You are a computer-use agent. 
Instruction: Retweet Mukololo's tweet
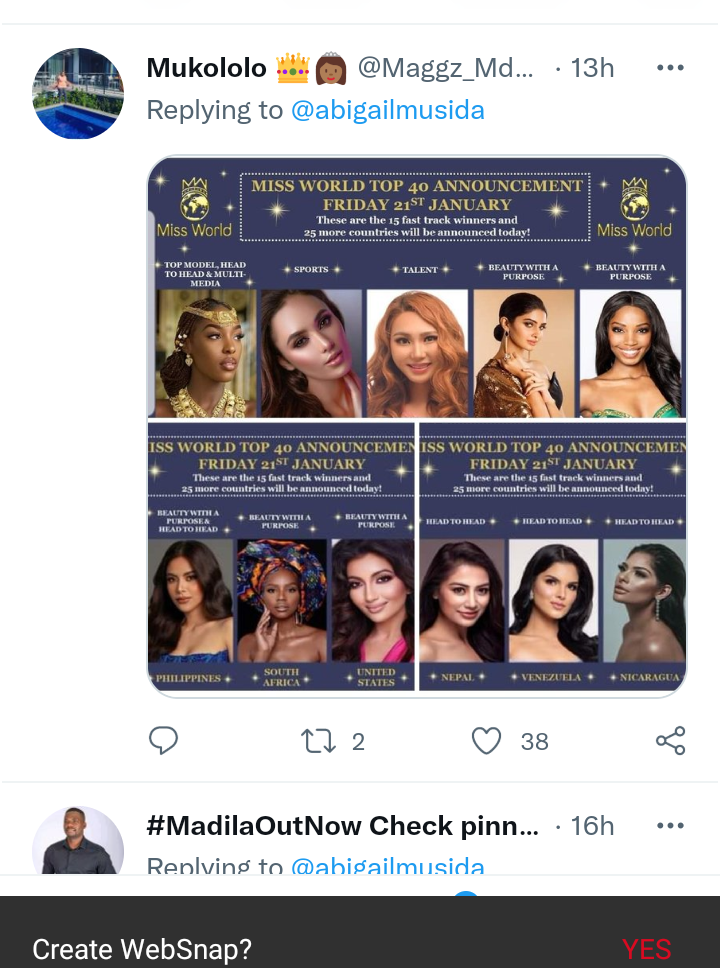318,741
